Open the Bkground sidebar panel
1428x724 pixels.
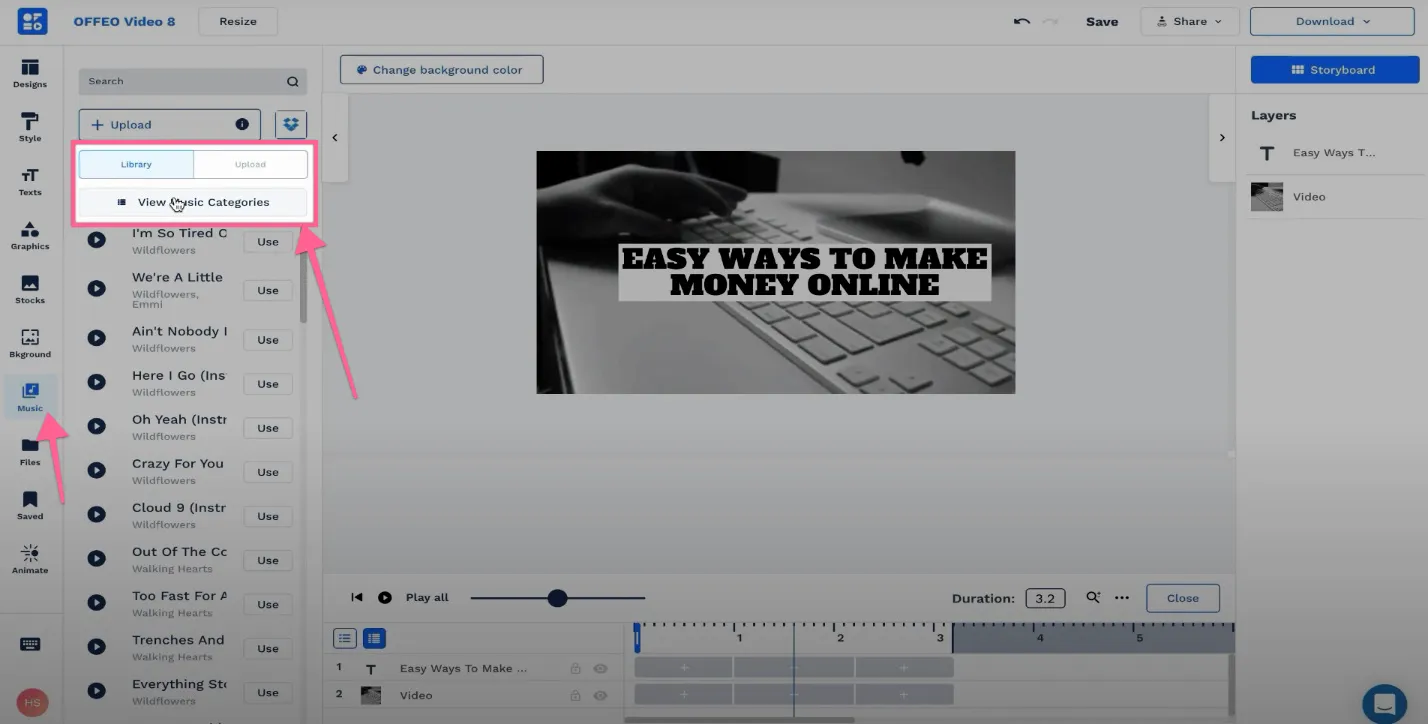click(30, 343)
